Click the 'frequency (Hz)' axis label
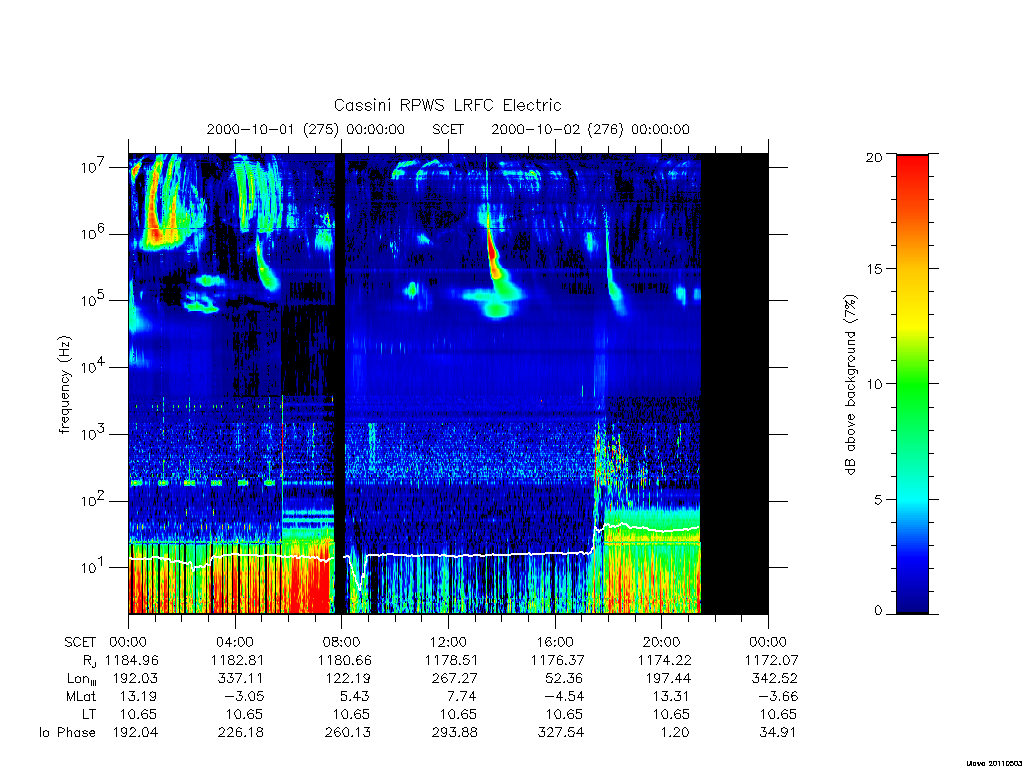The height and width of the screenshot is (768, 1024). 64,385
